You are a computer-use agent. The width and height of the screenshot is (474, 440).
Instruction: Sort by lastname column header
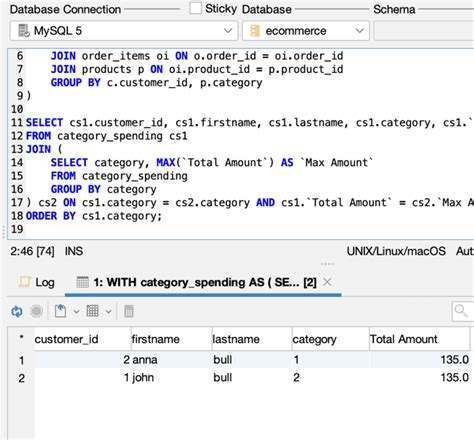(x=252, y=339)
